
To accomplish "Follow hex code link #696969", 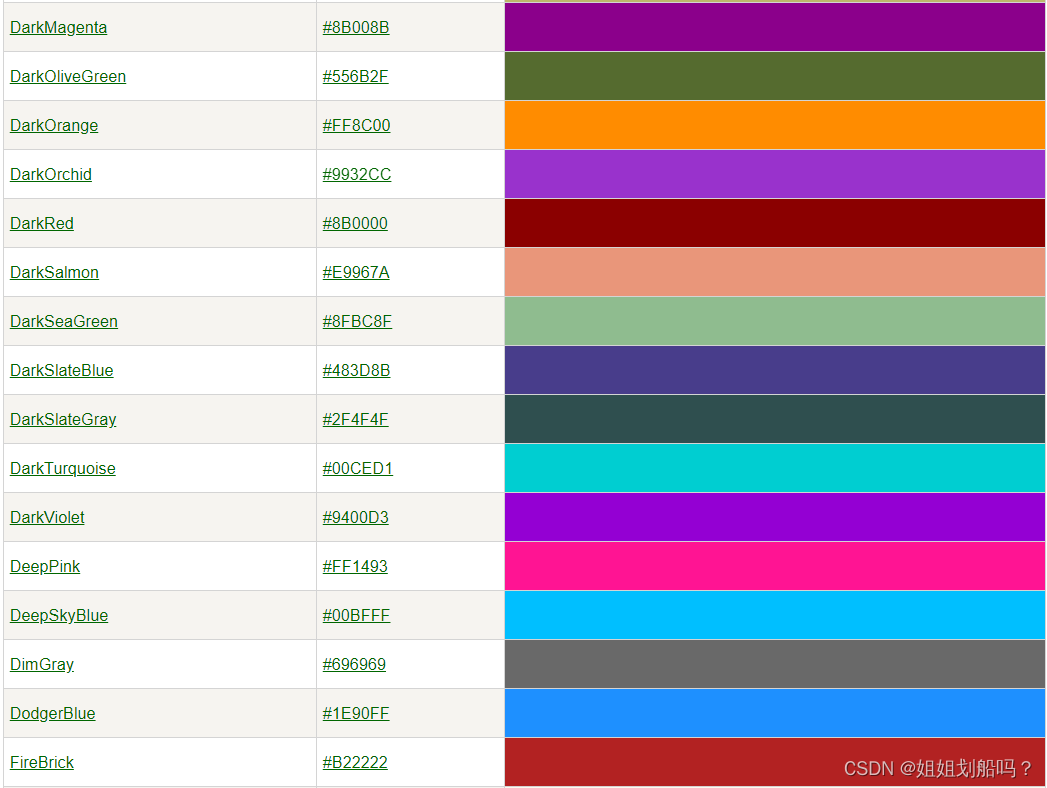I will click(x=354, y=664).
